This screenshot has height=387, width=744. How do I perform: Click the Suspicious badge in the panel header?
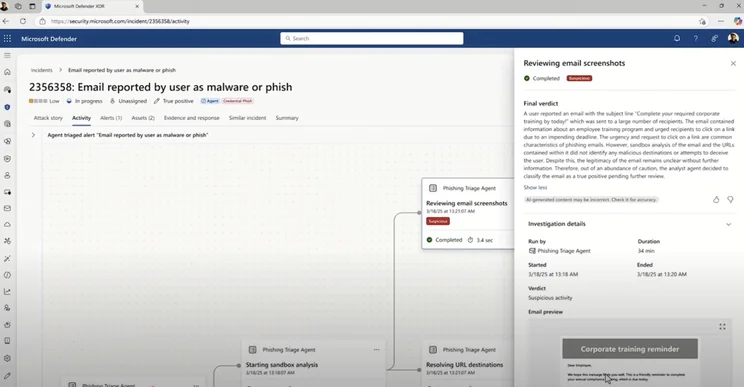coord(579,78)
